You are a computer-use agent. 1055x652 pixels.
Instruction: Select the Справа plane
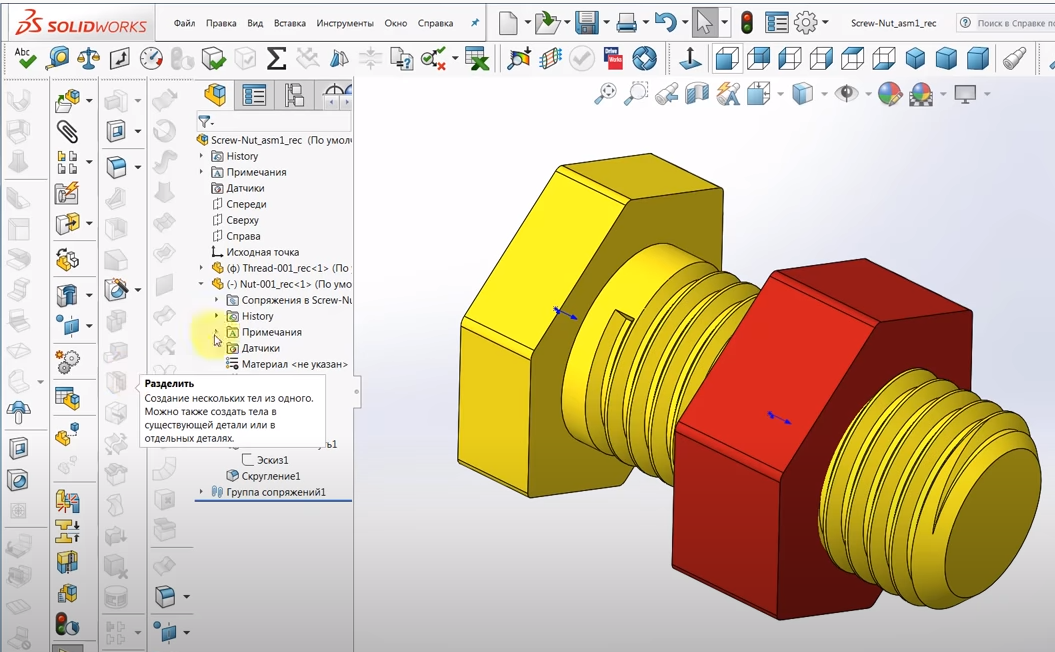pos(243,236)
